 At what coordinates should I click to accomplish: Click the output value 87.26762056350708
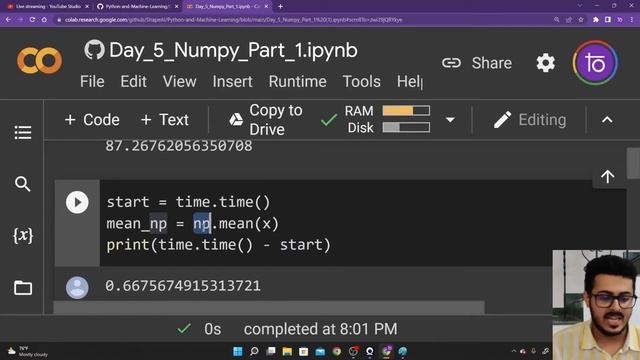click(179, 146)
